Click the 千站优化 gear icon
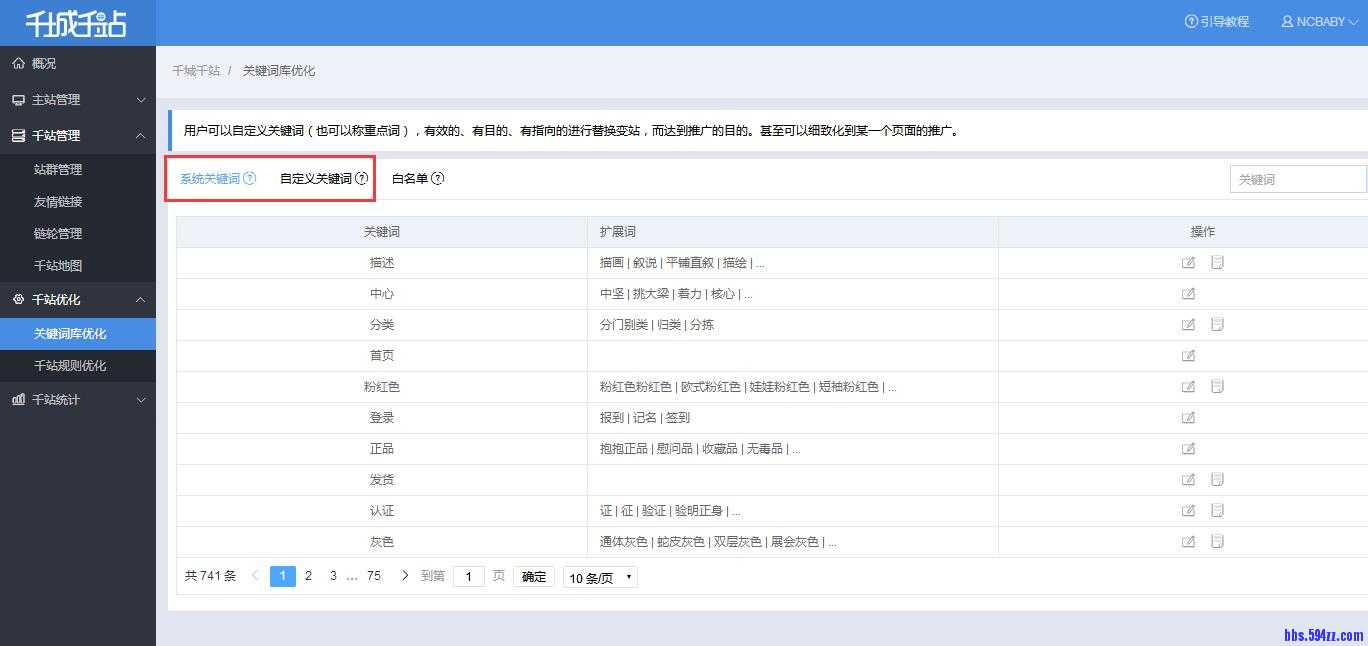1368x646 pixels. click(17, 299)
